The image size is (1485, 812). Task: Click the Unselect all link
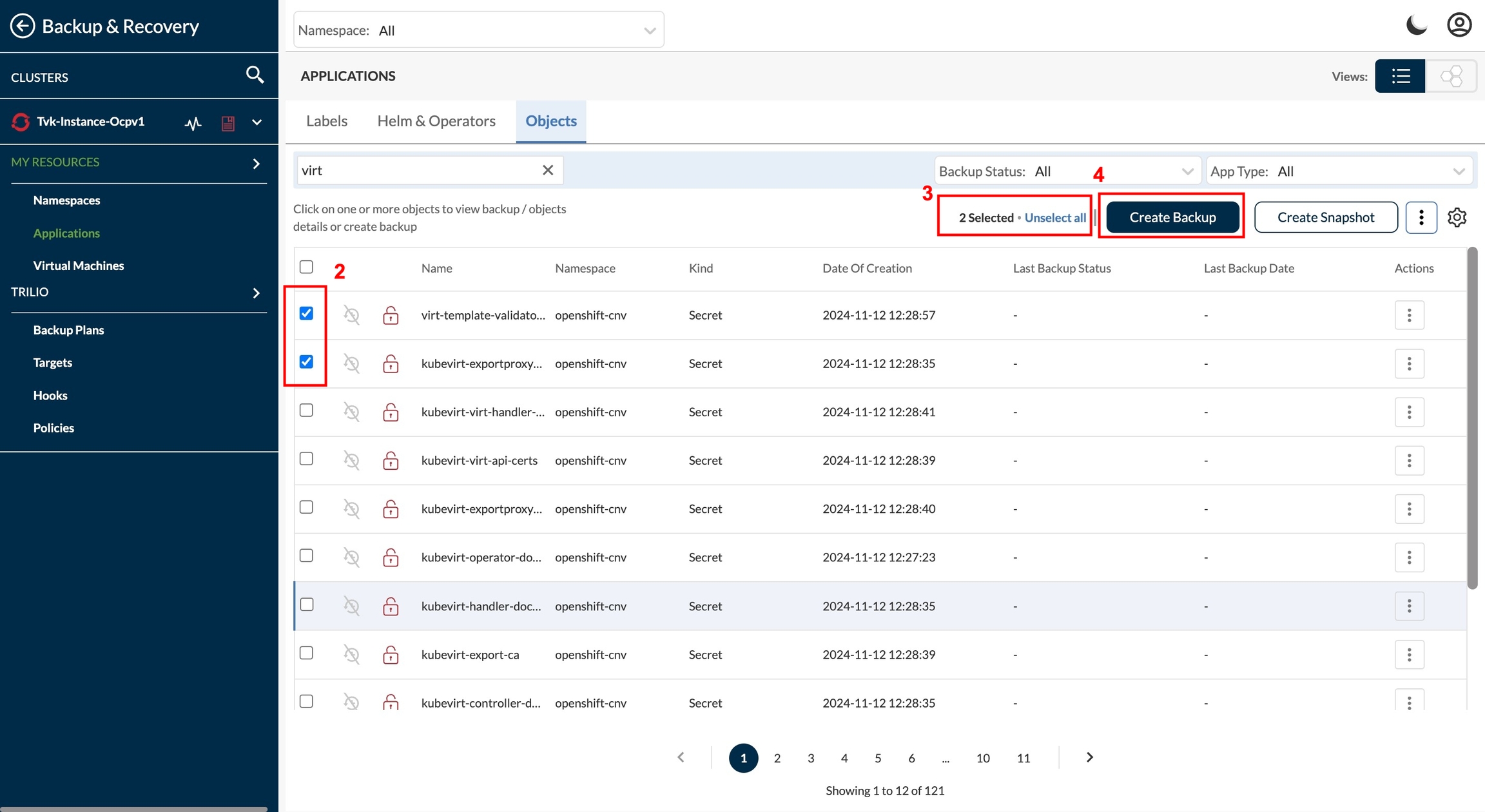(1054, 217)
